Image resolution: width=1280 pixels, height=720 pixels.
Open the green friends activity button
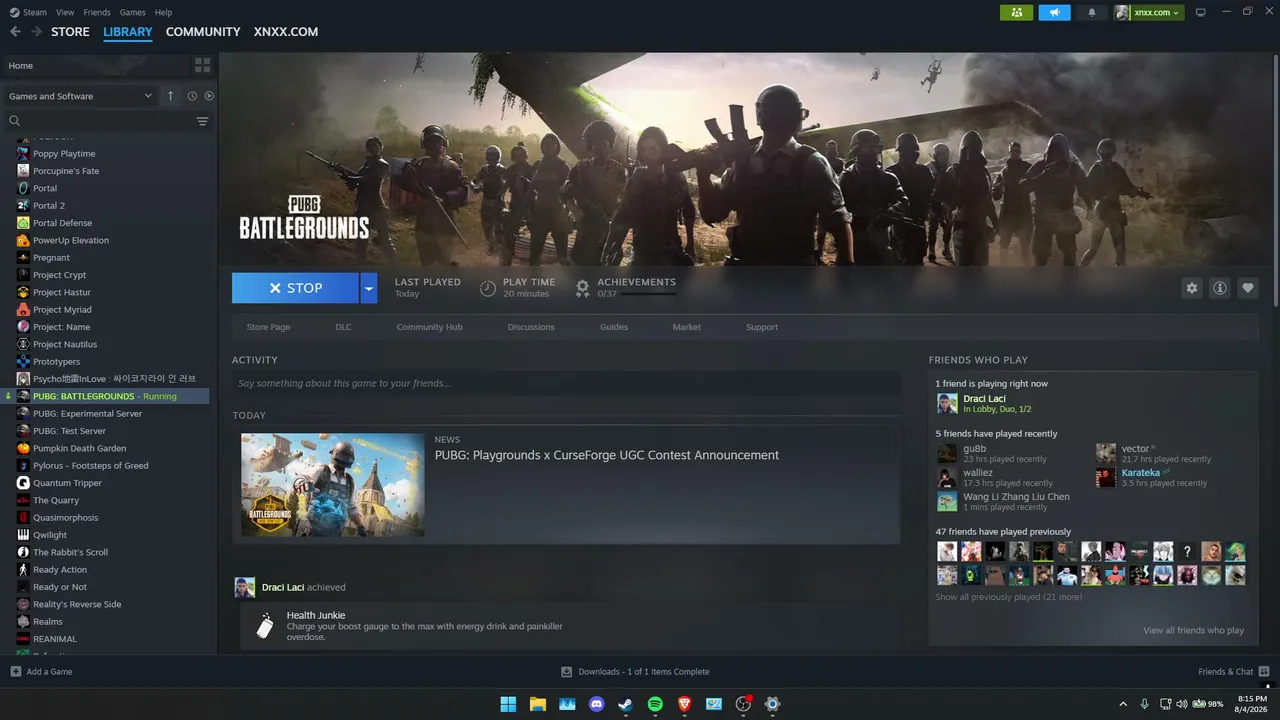(1016, 12)
